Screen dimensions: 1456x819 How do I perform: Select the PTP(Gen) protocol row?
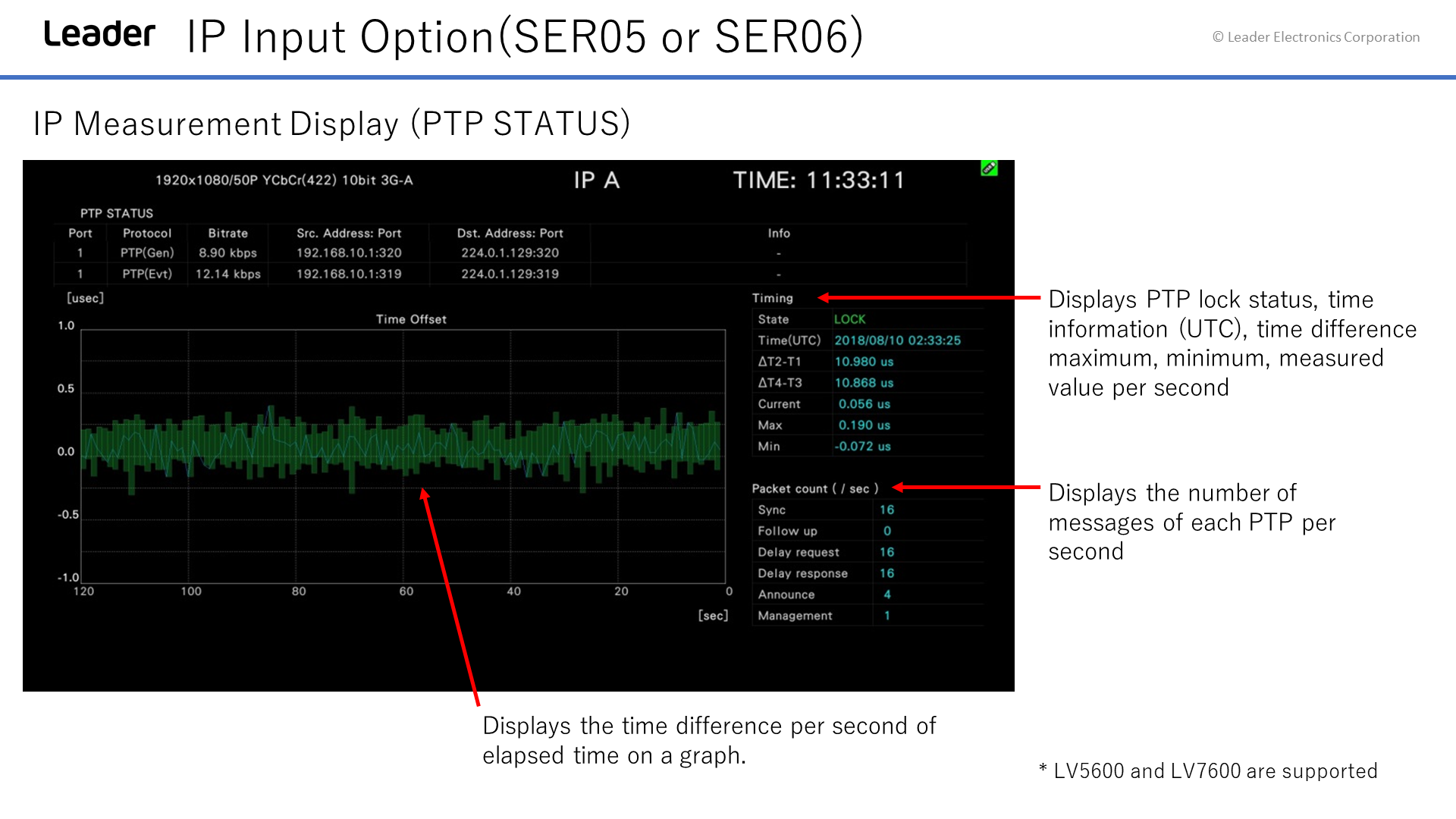pyautogui.click(x=510, y=253)
